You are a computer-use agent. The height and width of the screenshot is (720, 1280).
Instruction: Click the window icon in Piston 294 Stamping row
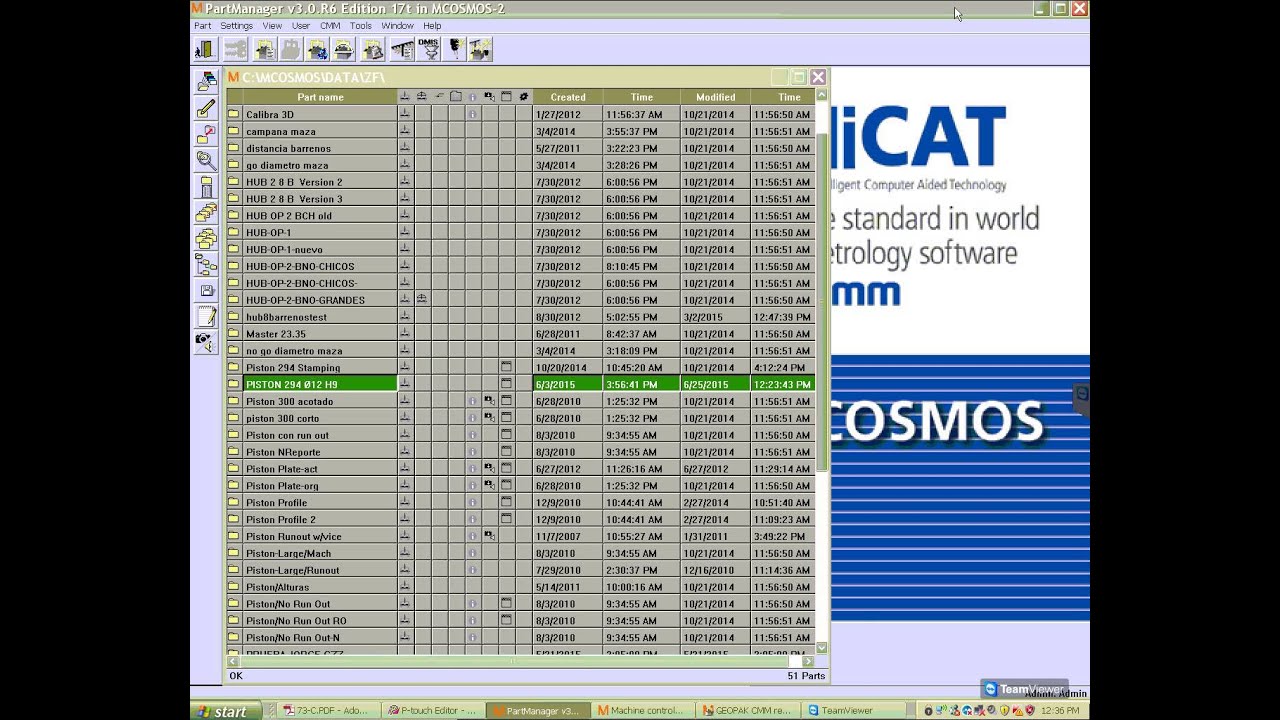pyautogui.click(x=506, y=367)
